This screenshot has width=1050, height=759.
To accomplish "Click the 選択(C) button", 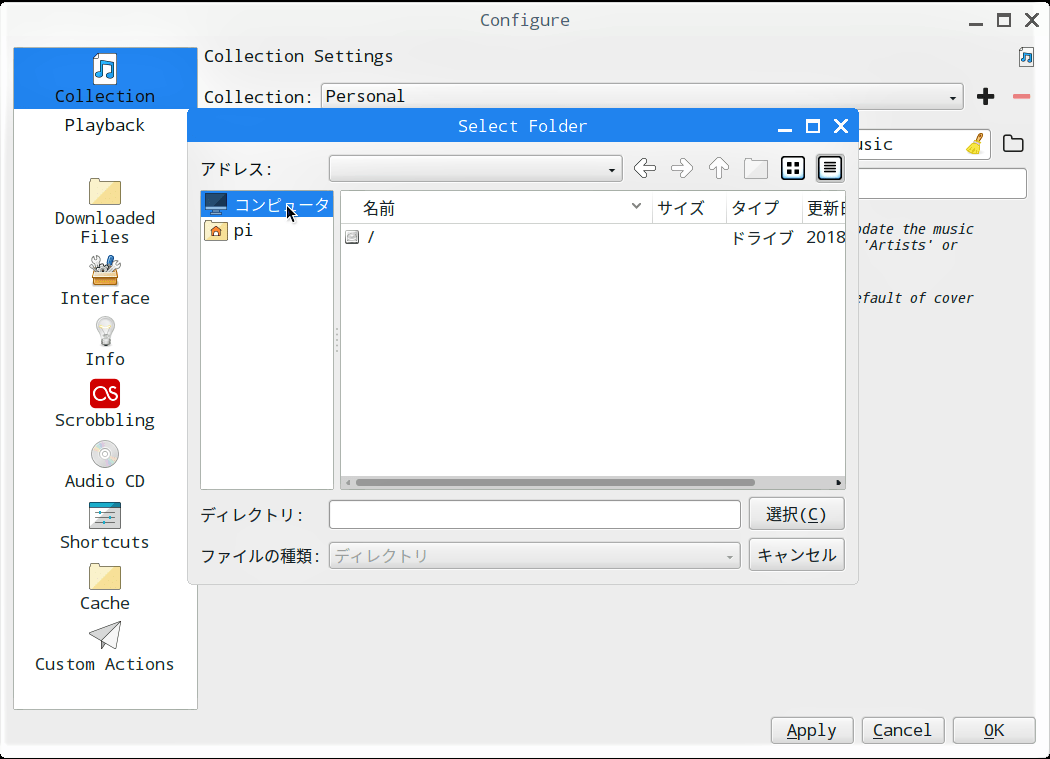I will pyautogui.click(x=796, y=514).
